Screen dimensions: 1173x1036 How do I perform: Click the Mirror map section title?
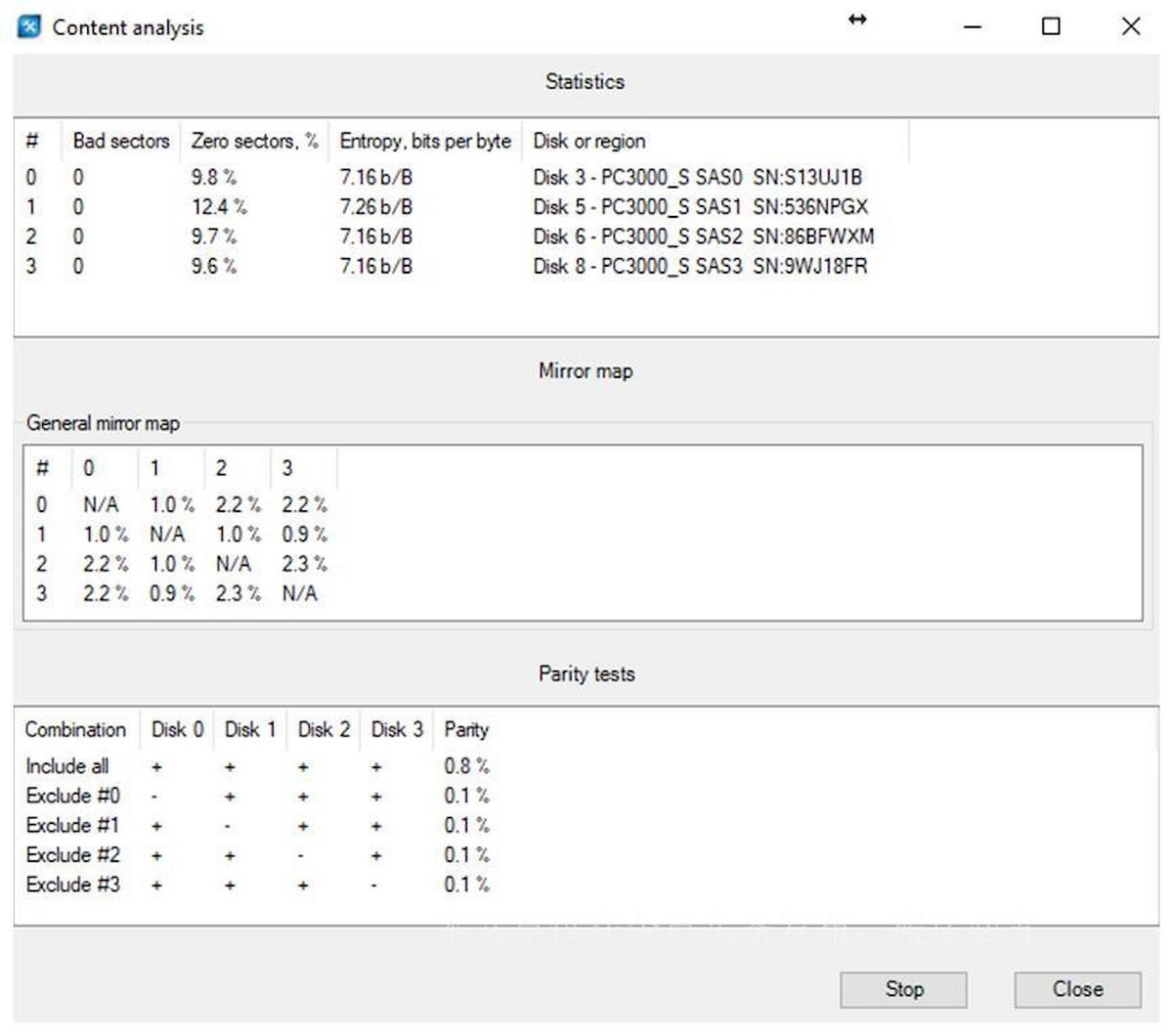pyautogui.click(x=585, y=370)
